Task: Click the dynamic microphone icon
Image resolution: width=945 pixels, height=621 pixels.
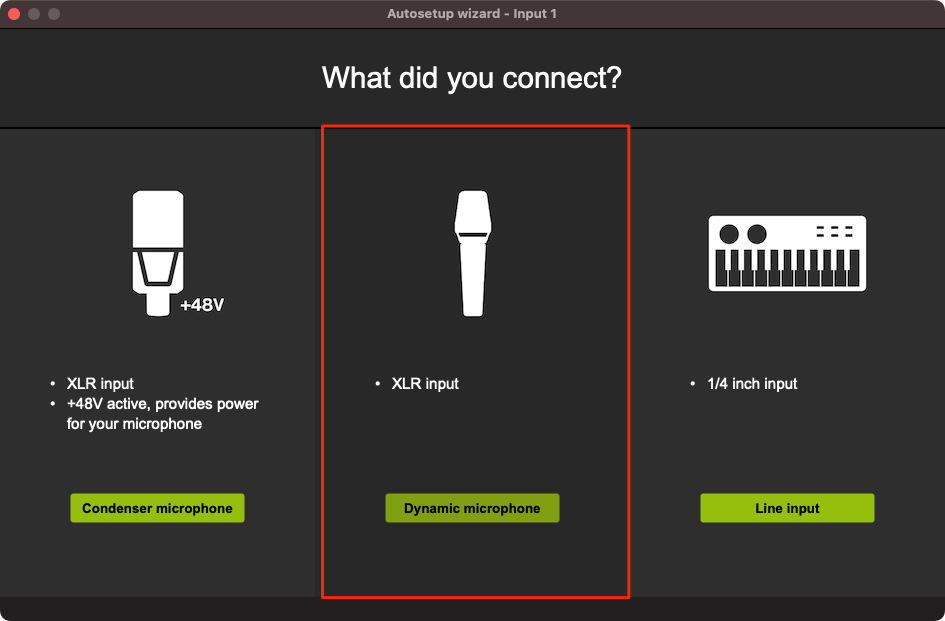Action: point(472,254)
